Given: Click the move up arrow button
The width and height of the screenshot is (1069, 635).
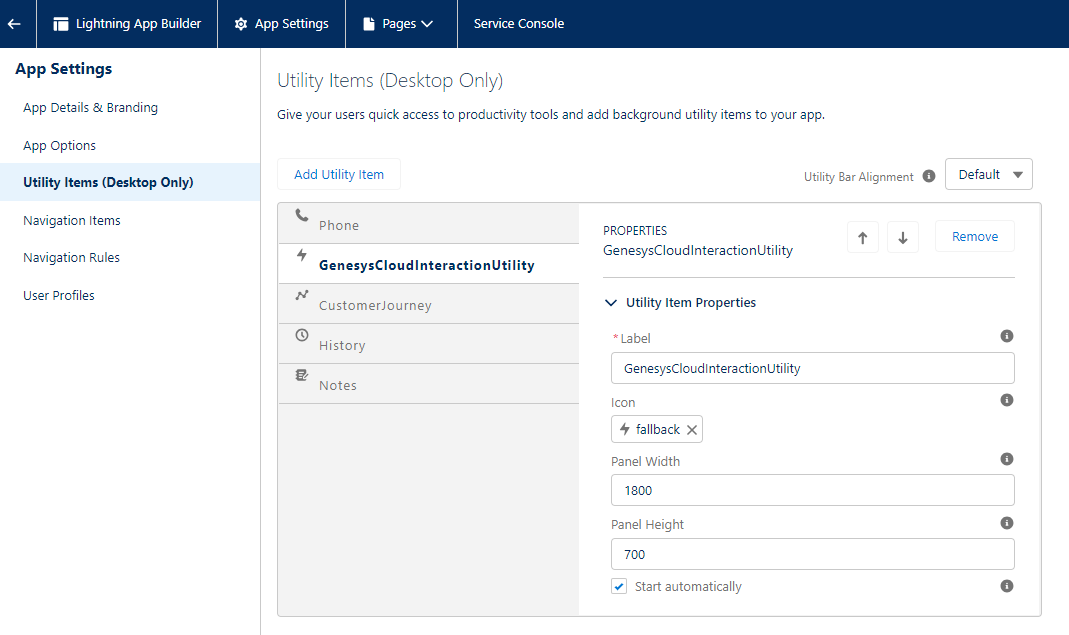Looking at the screenshot, I should 862,238.
